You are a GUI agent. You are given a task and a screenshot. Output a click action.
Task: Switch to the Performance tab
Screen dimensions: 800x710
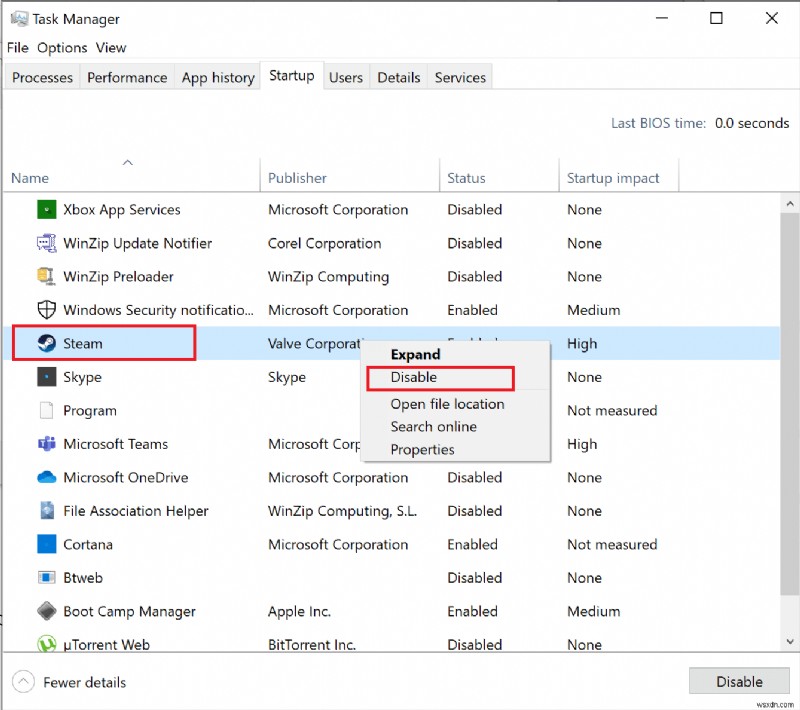tap(127, 77)
